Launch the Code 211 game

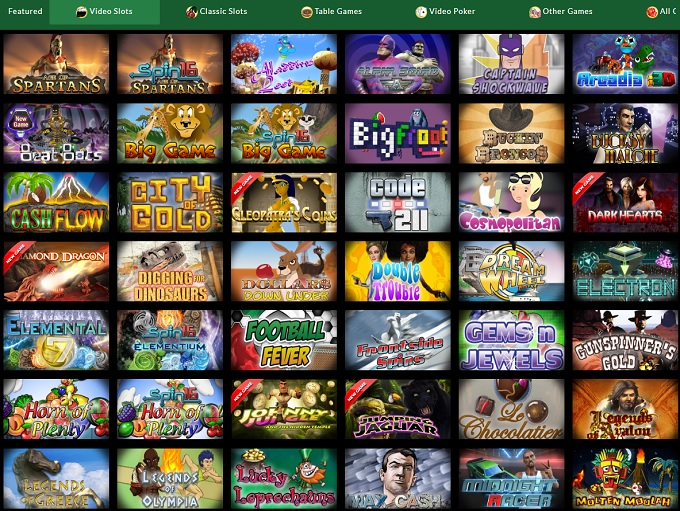click(x=398, y=202)
